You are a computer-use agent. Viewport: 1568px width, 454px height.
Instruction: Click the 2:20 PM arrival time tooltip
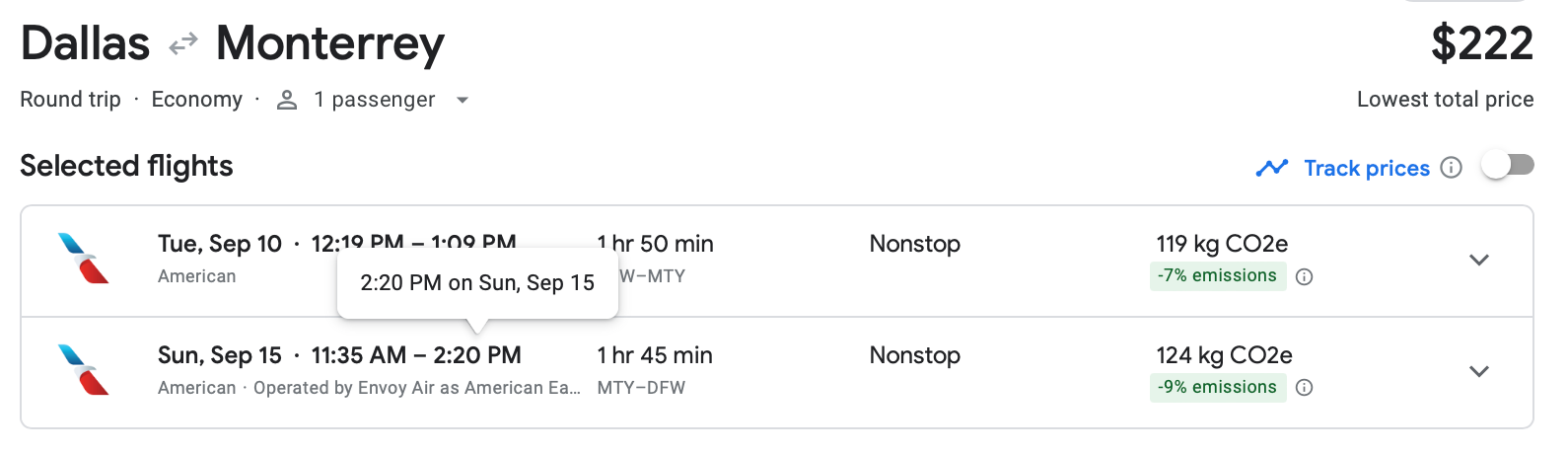coord(477,283)
